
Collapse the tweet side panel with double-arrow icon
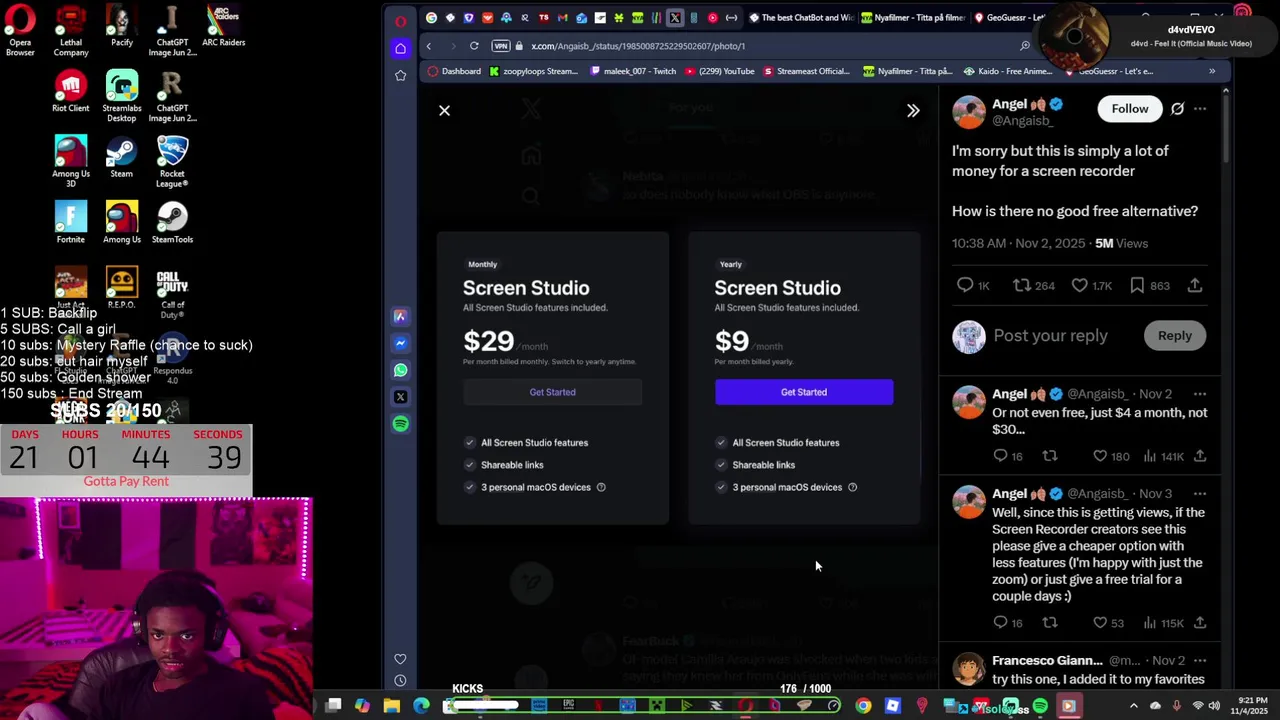[x=913, y=110]
